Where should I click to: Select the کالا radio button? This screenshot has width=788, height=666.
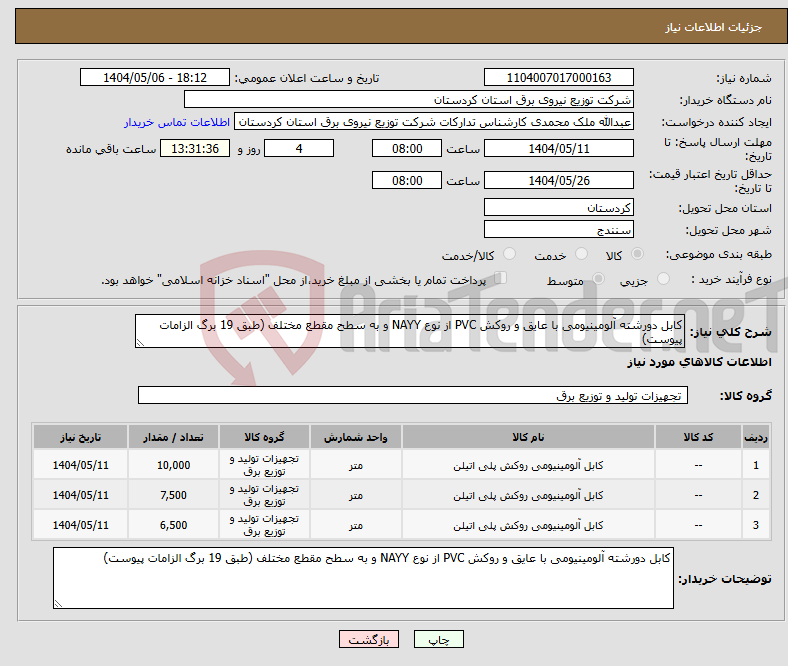(638, 255)
